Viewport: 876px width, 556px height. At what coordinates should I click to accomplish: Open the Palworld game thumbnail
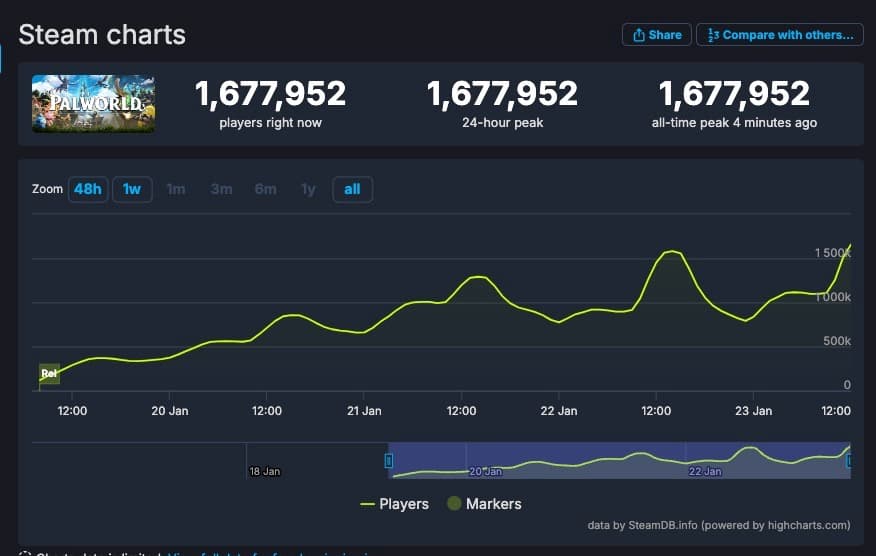pos(93,103)
